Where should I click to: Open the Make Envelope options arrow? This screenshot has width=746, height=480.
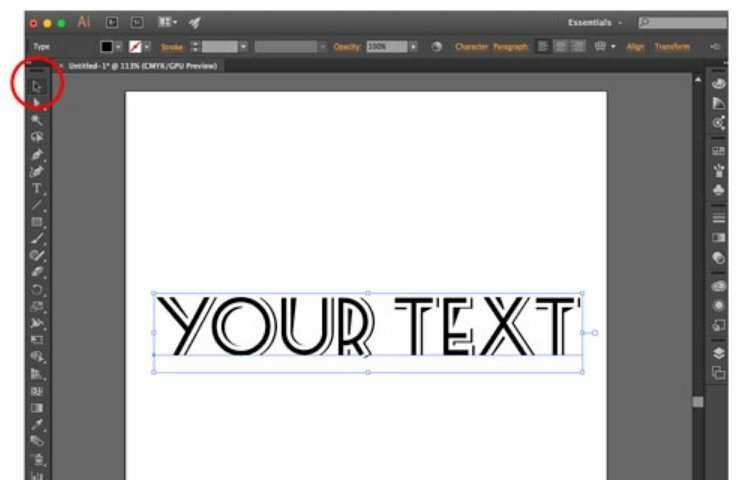pos(613,47)
